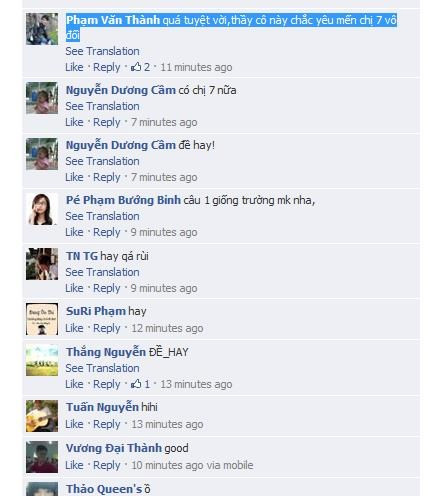Like Vương Đại Thành's 'good' comment
This screenshot has width=439, height=496.
click(x=74, y=465)
